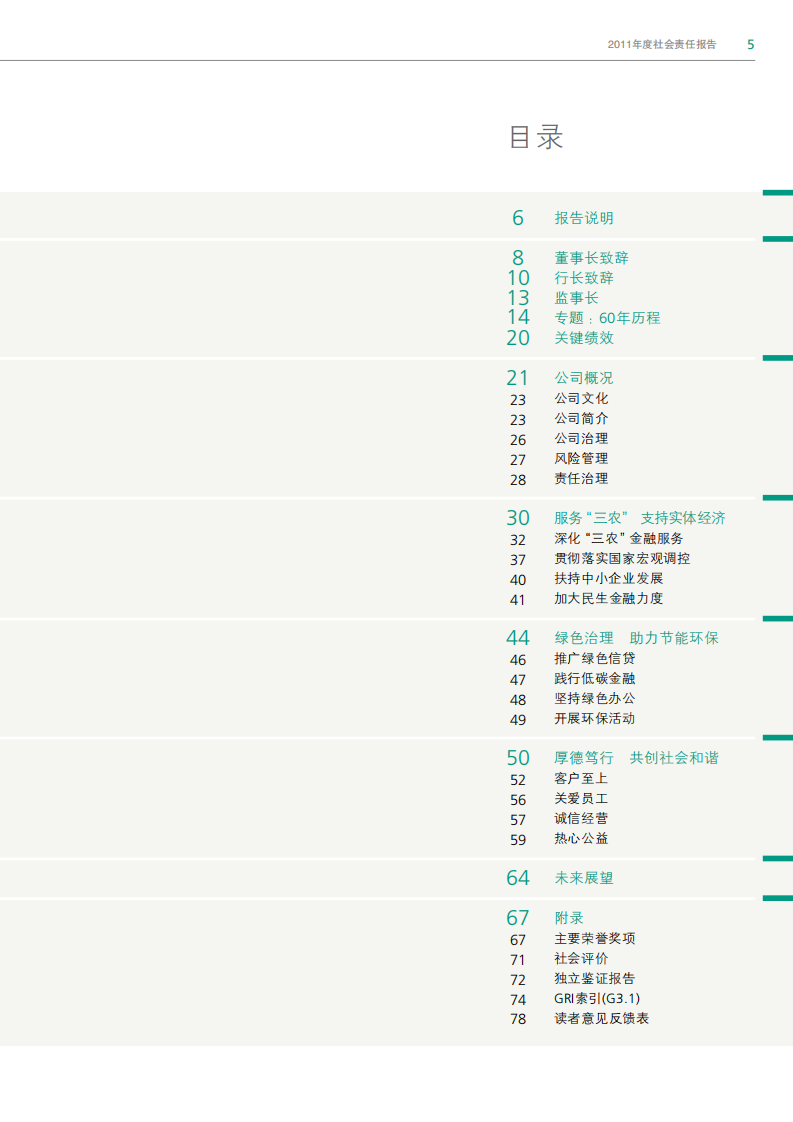Select the heading 厚德笃行 共创社会和谐
793x1122 pixels.
636,758
